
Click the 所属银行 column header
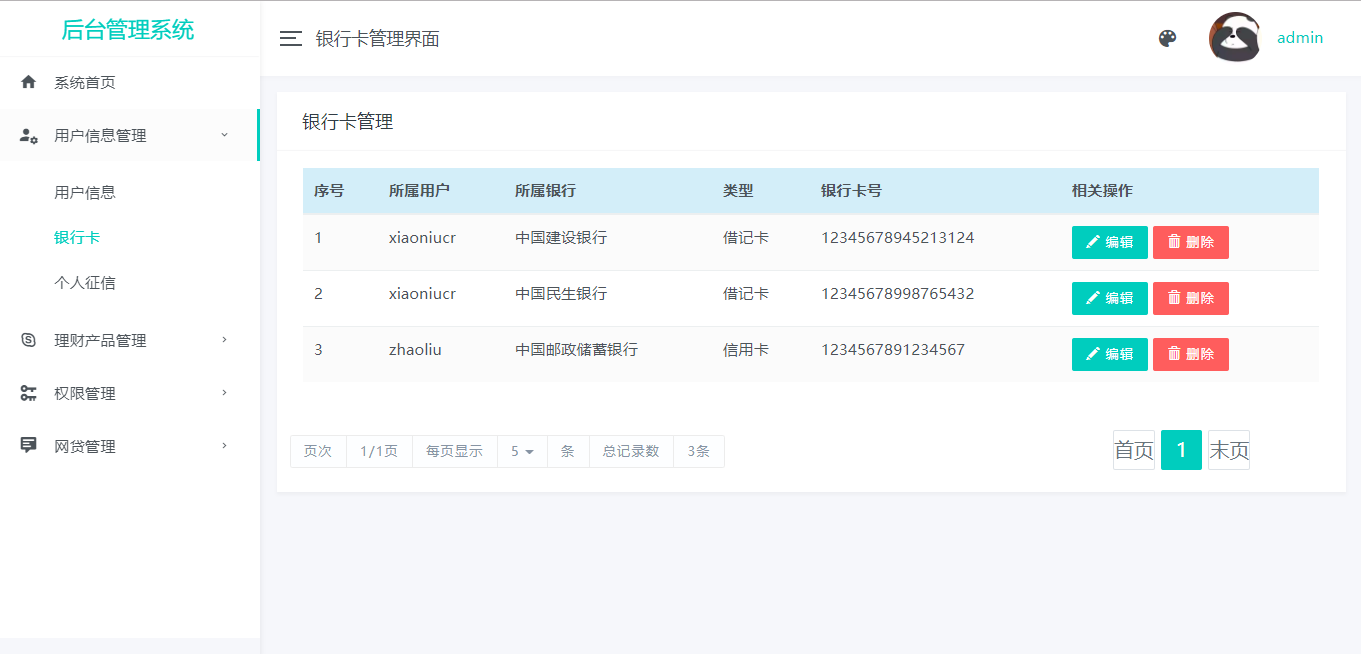click(545, 191)
